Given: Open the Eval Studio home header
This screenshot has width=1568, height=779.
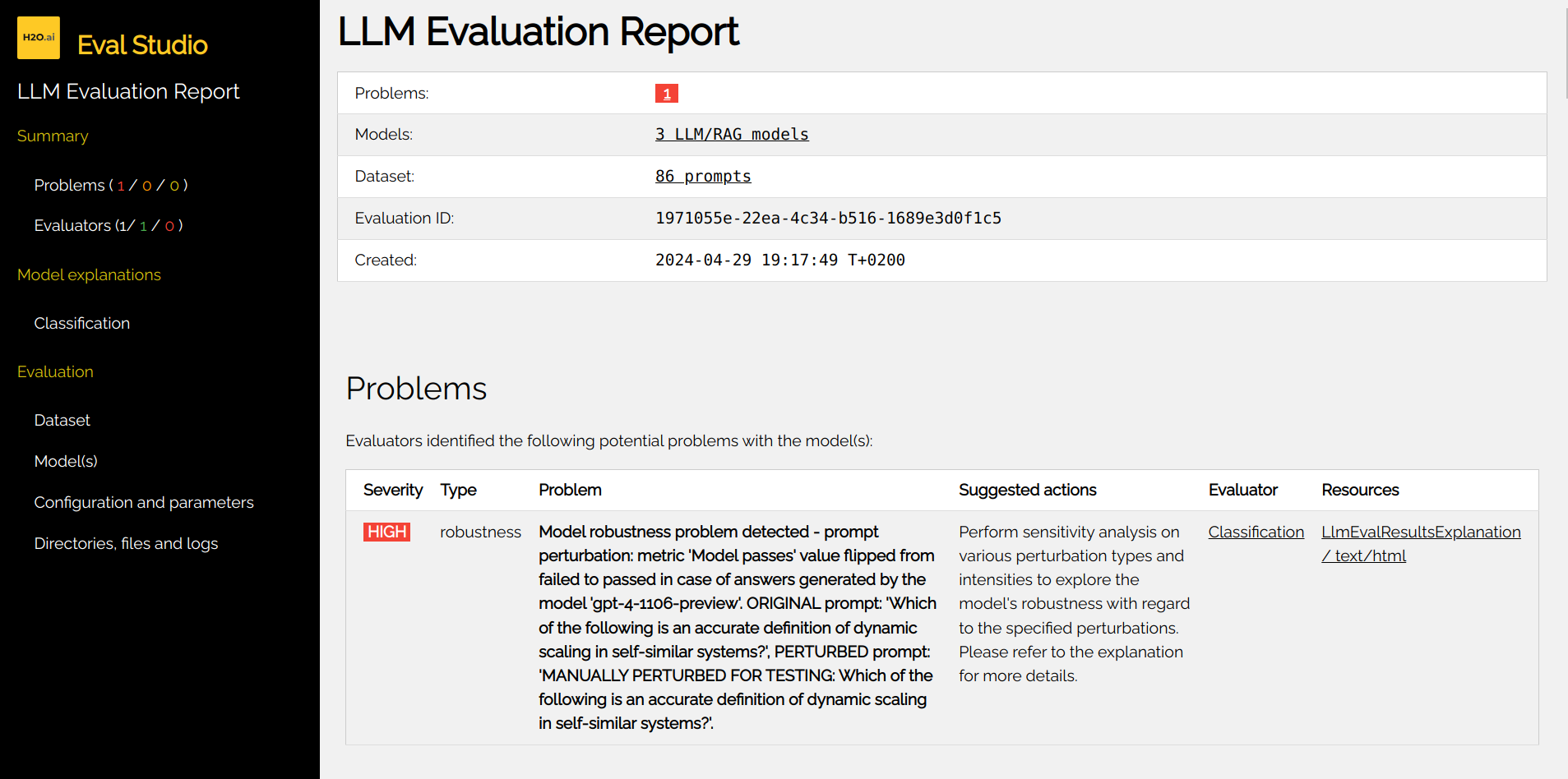Looking at the screenshot, I should [x=141, y=46].
